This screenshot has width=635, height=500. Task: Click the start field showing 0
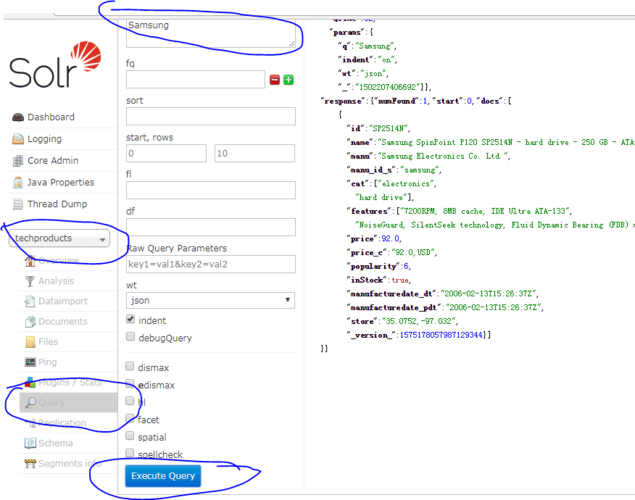point(166,153)
